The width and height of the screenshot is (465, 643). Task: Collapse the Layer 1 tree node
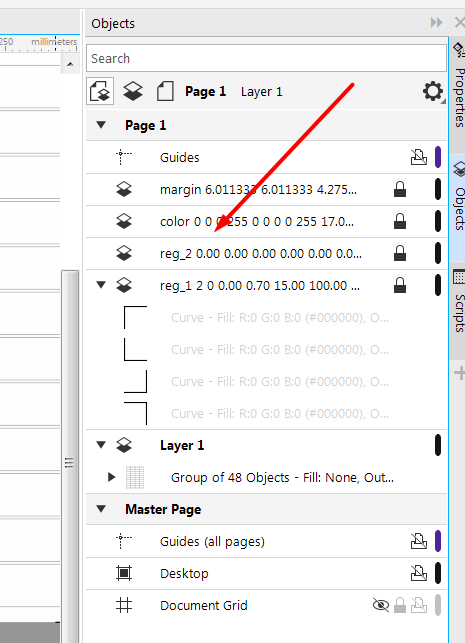pos(101,444)
